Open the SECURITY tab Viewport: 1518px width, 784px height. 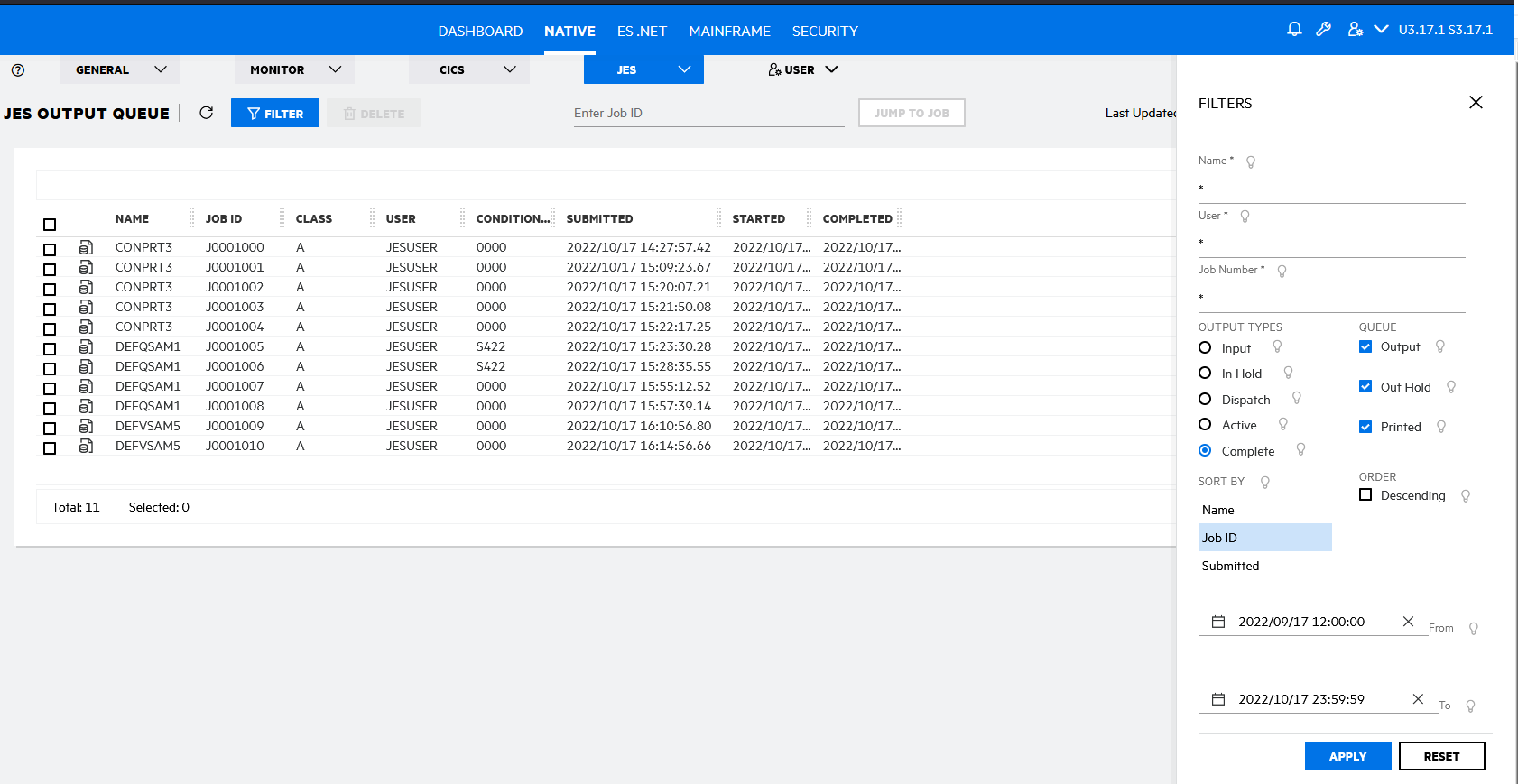coord(825,31)
